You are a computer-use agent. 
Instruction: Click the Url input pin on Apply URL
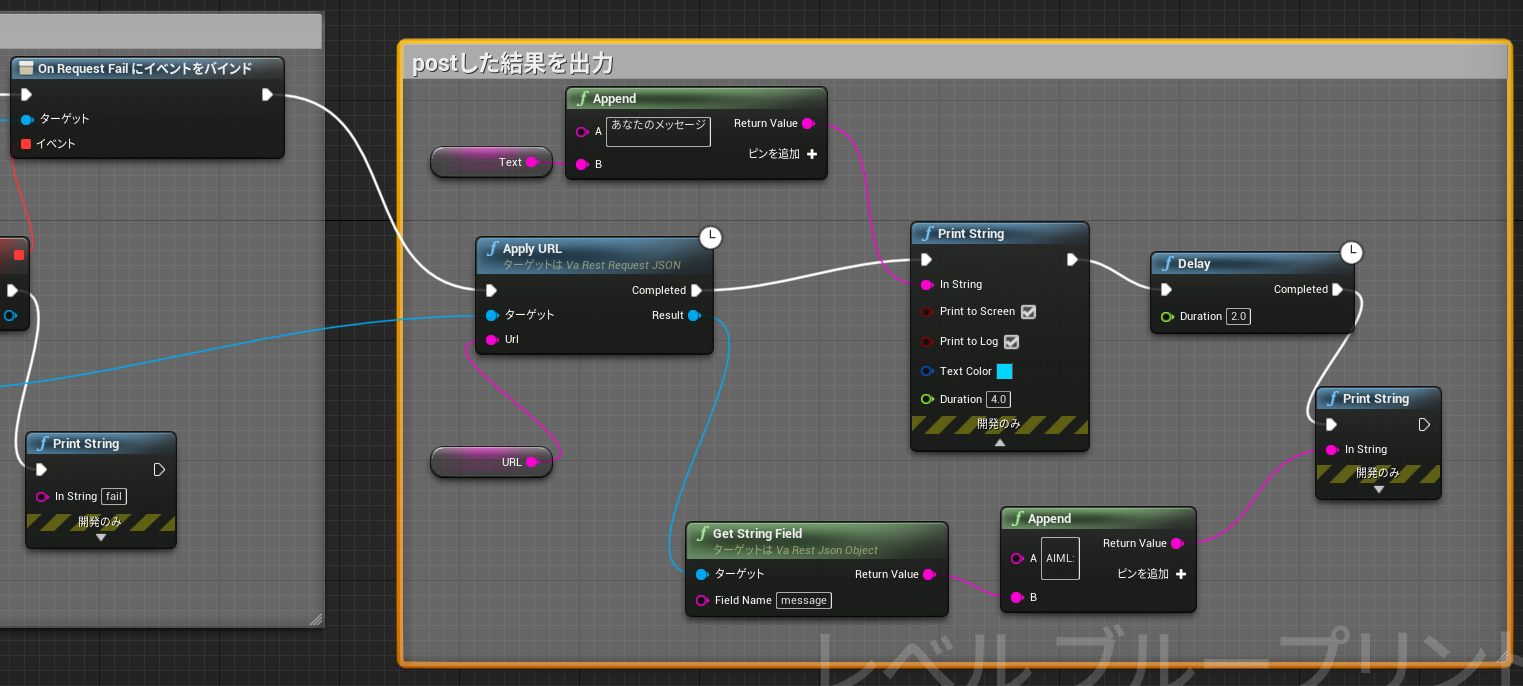coord(491,340)
